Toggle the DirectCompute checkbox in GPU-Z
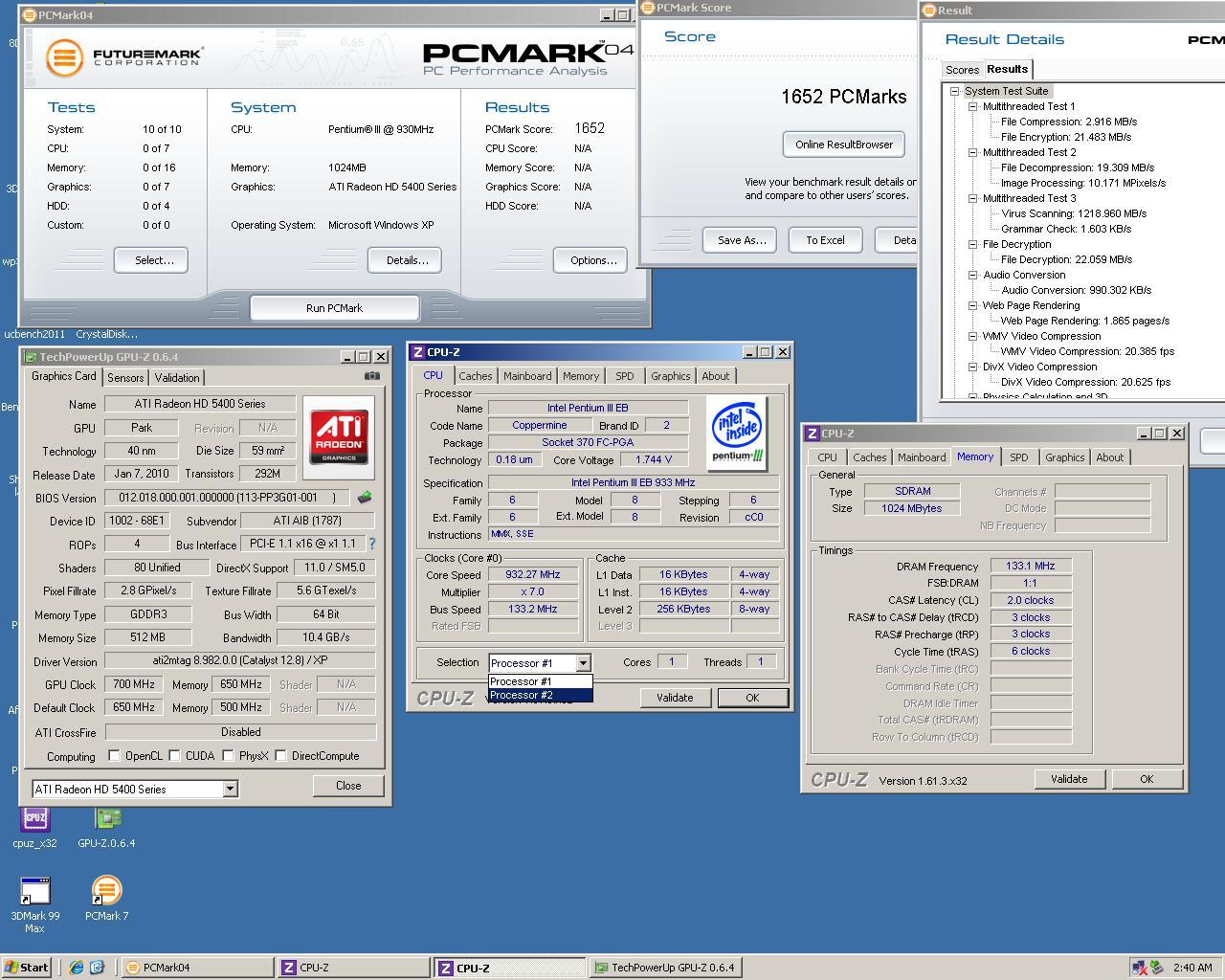 tap(281, 756)
